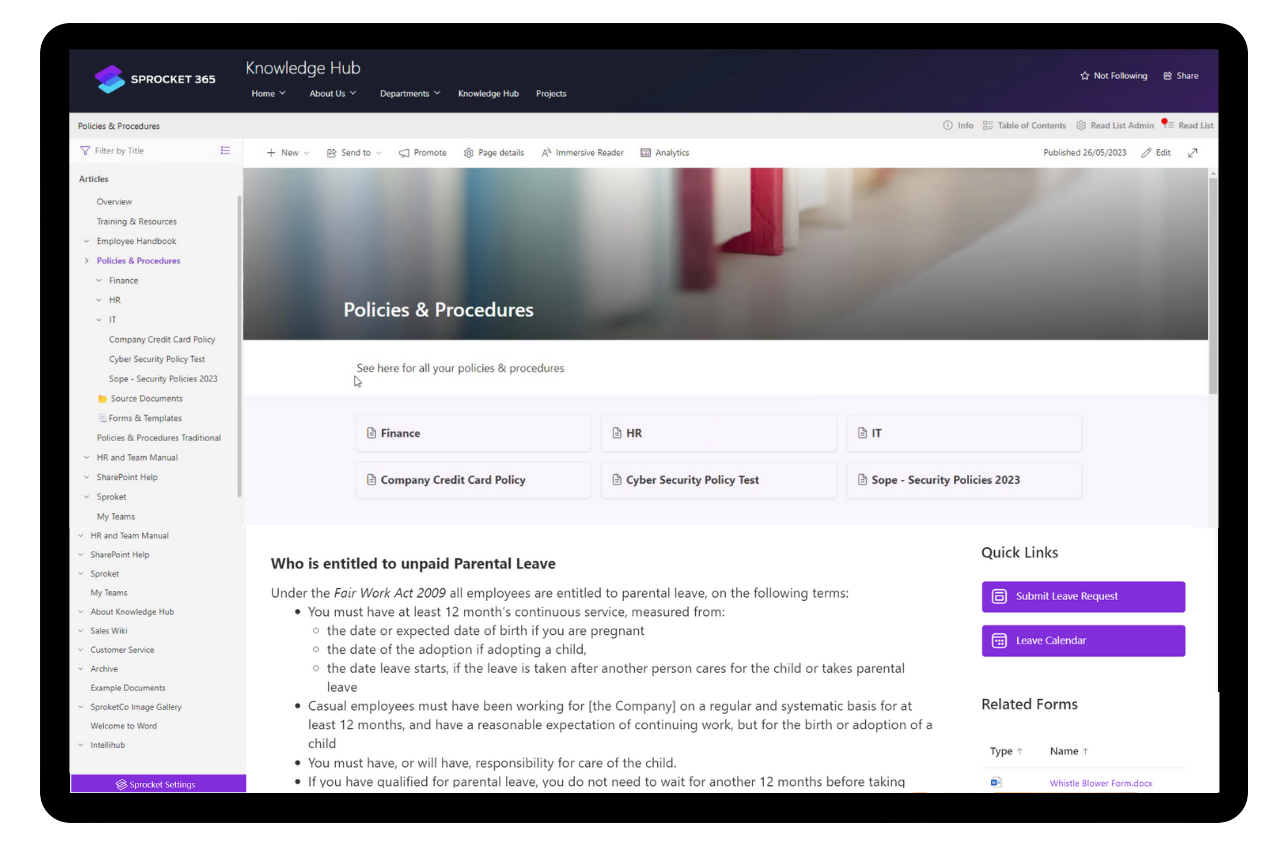Toggle the Not Following status

pos(1113,75)
